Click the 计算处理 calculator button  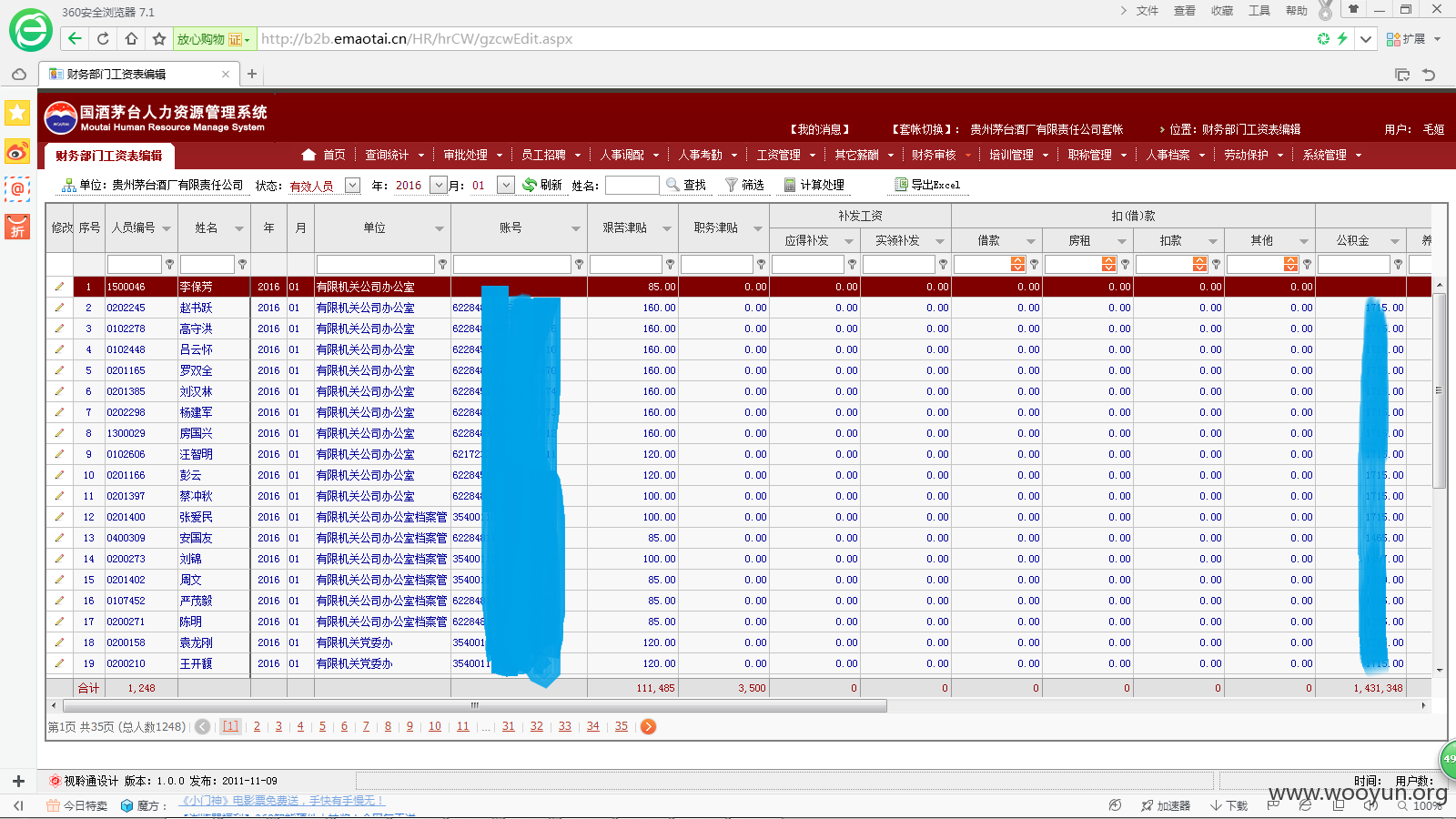814,185
